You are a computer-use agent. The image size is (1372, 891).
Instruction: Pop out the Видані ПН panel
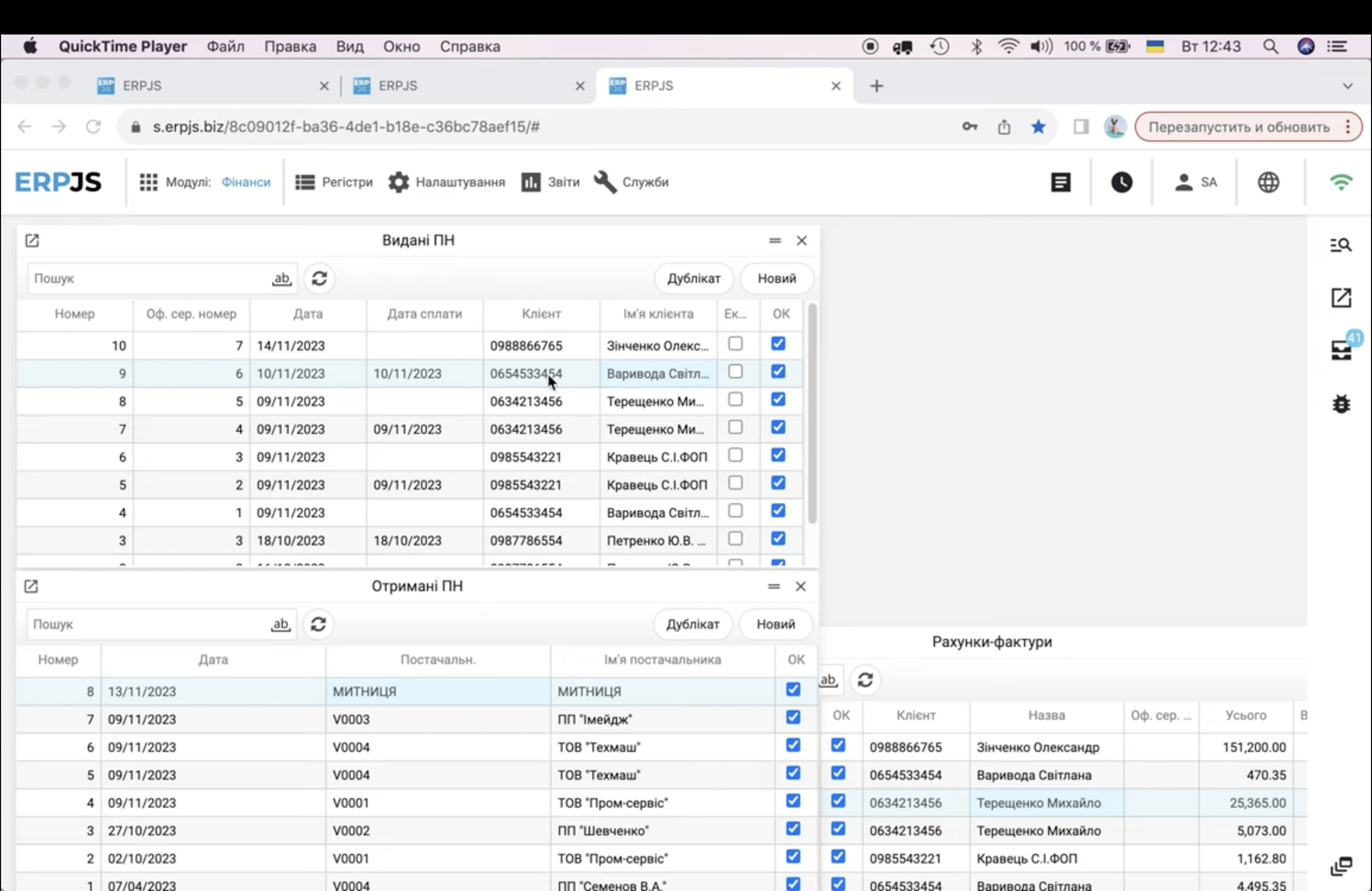coord(32,241)
